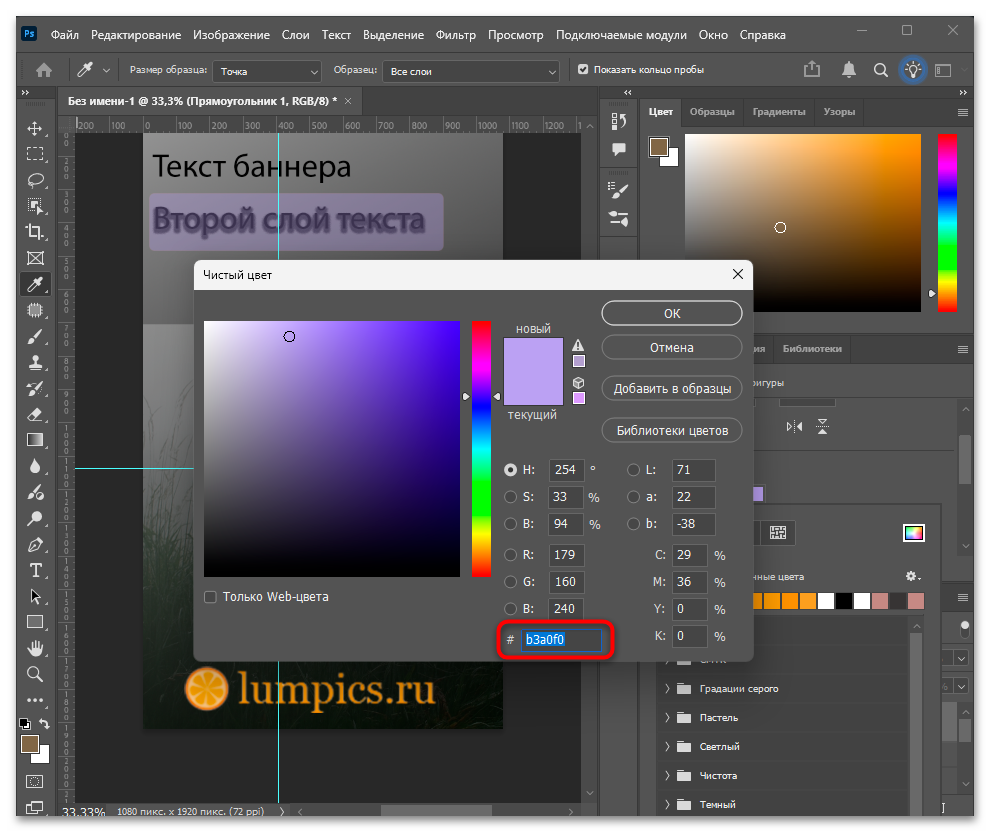Select the Pen tool
Image resolution: width=990 pixels, height=832 pixels.
click(x=35, y=544)
